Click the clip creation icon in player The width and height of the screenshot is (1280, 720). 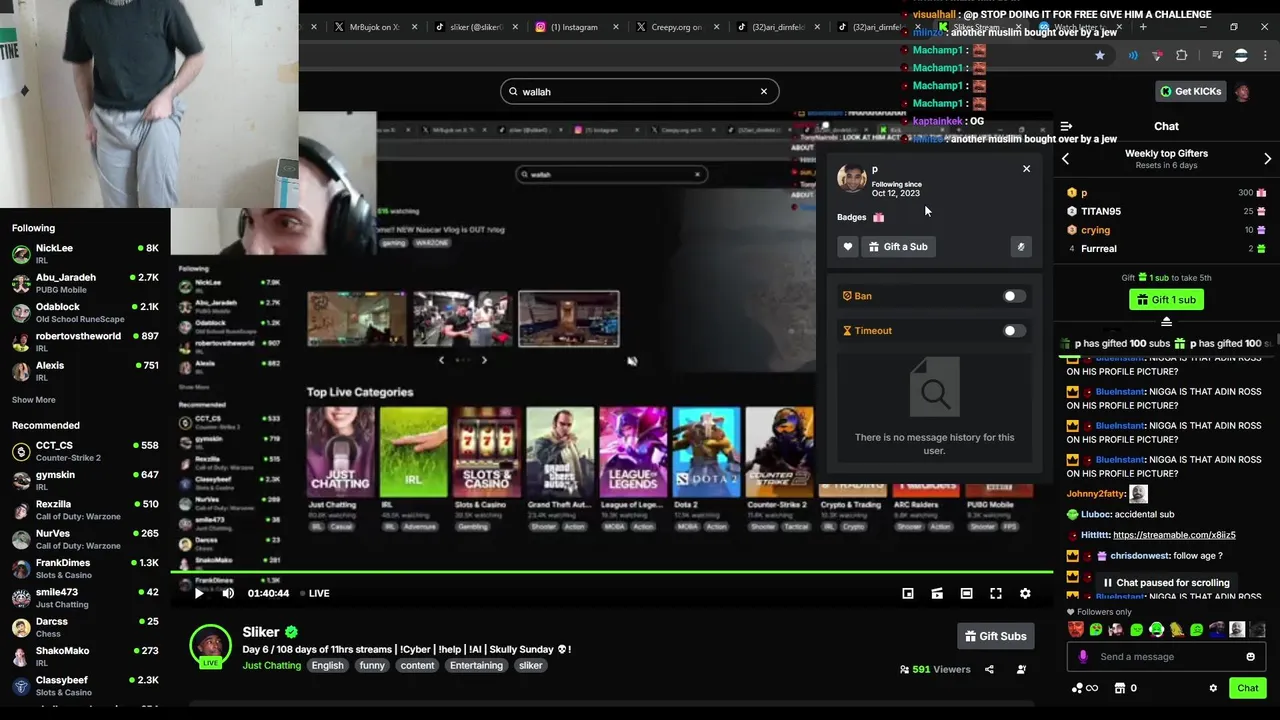click(x=937, y=593)
